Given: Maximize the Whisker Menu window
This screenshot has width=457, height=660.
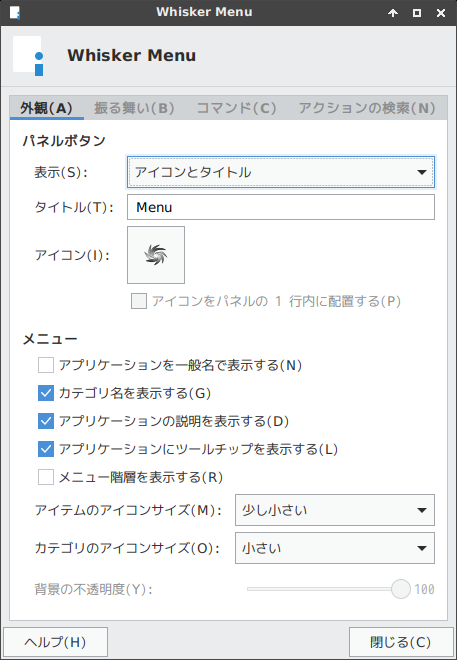Looking at the screenshot, I should (417, 13).
